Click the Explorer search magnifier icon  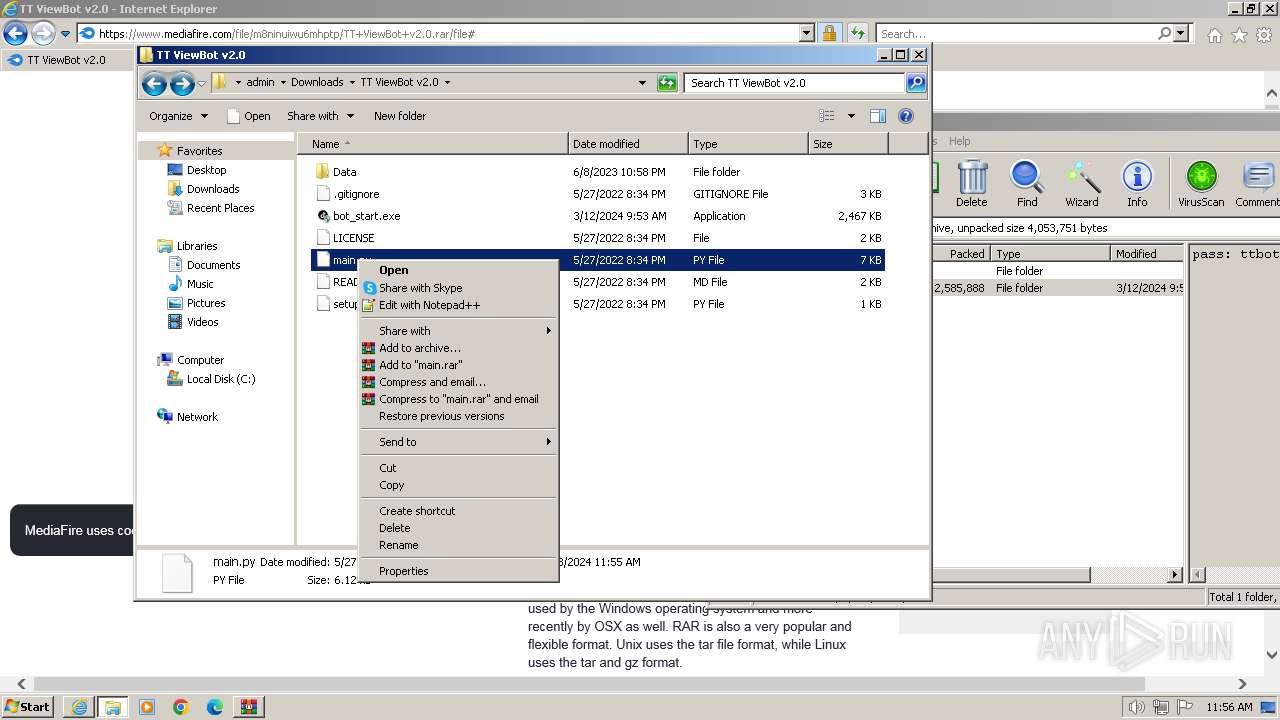point(915,83)
